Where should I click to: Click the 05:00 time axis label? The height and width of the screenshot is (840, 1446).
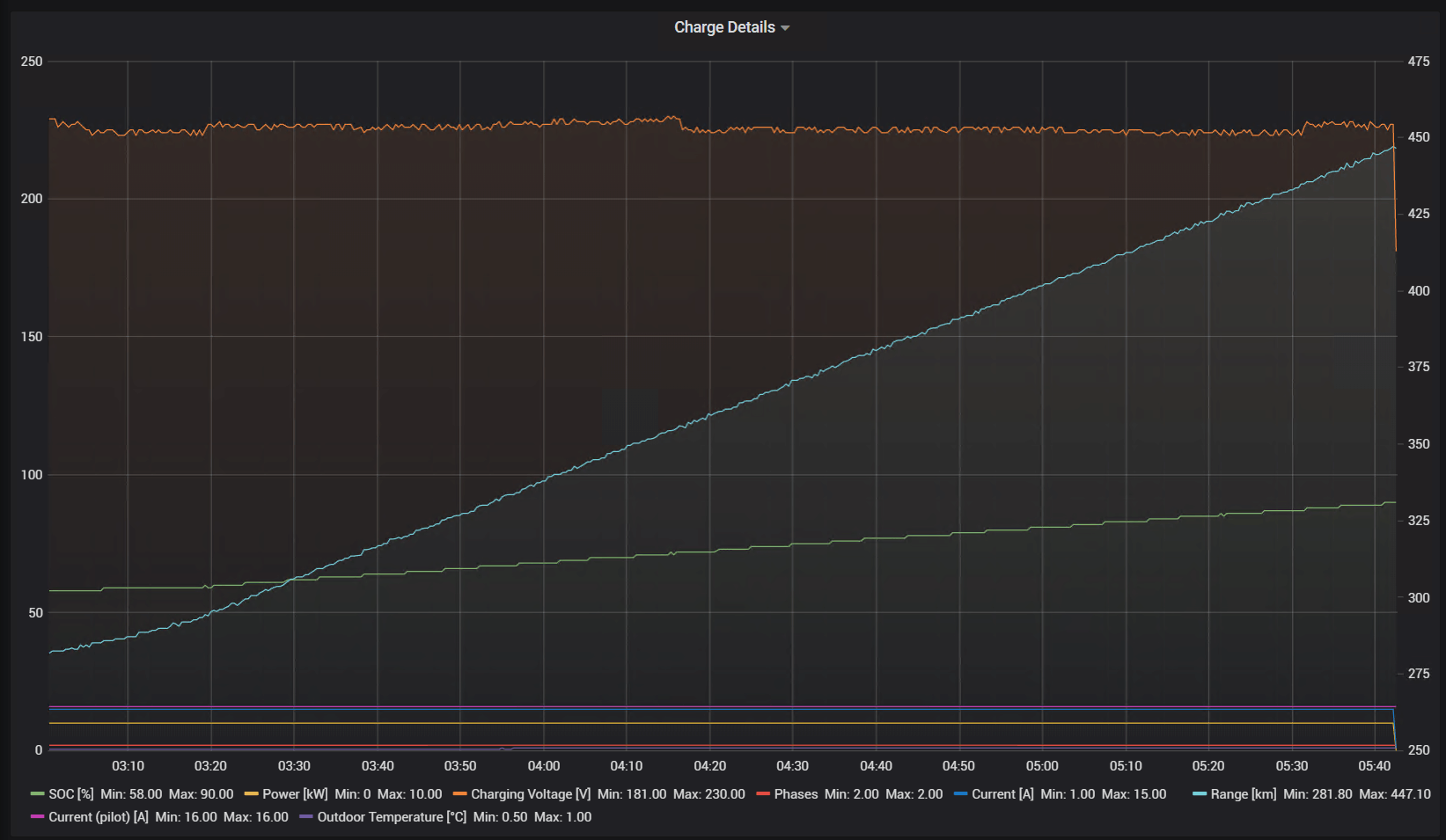coord(1042,766)
